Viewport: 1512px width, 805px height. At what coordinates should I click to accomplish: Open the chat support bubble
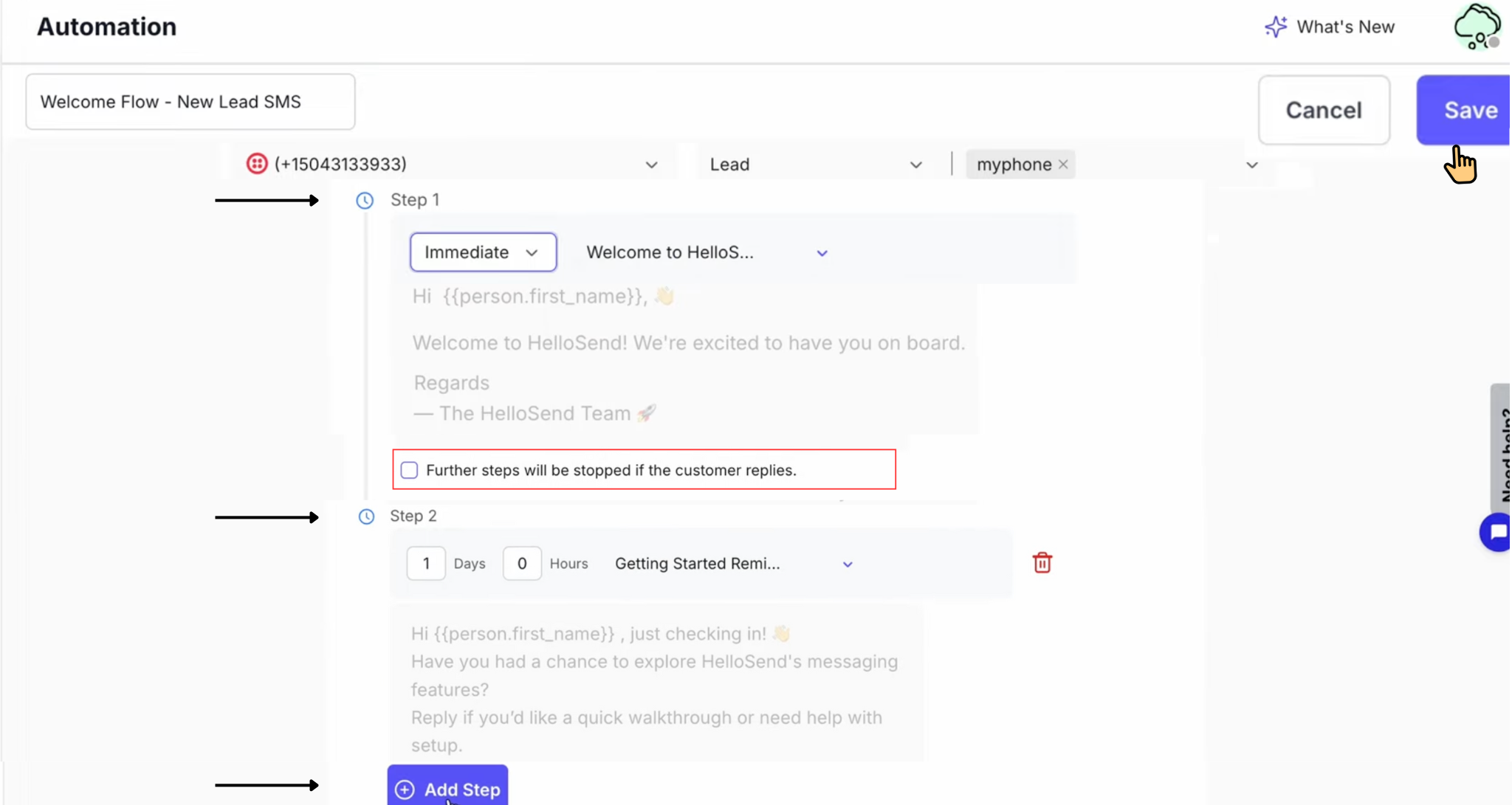(1496, 532)
